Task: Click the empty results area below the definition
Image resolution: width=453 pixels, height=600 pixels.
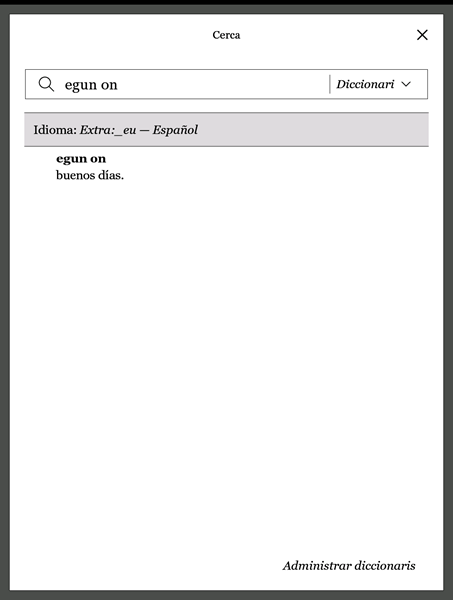Action: tap(226, 364)
